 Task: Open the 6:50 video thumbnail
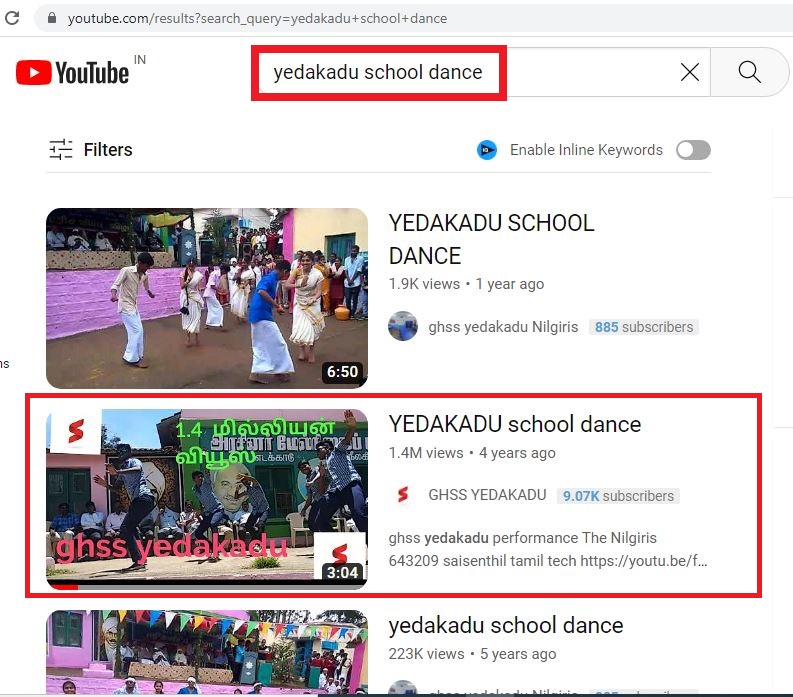[207, 298]
